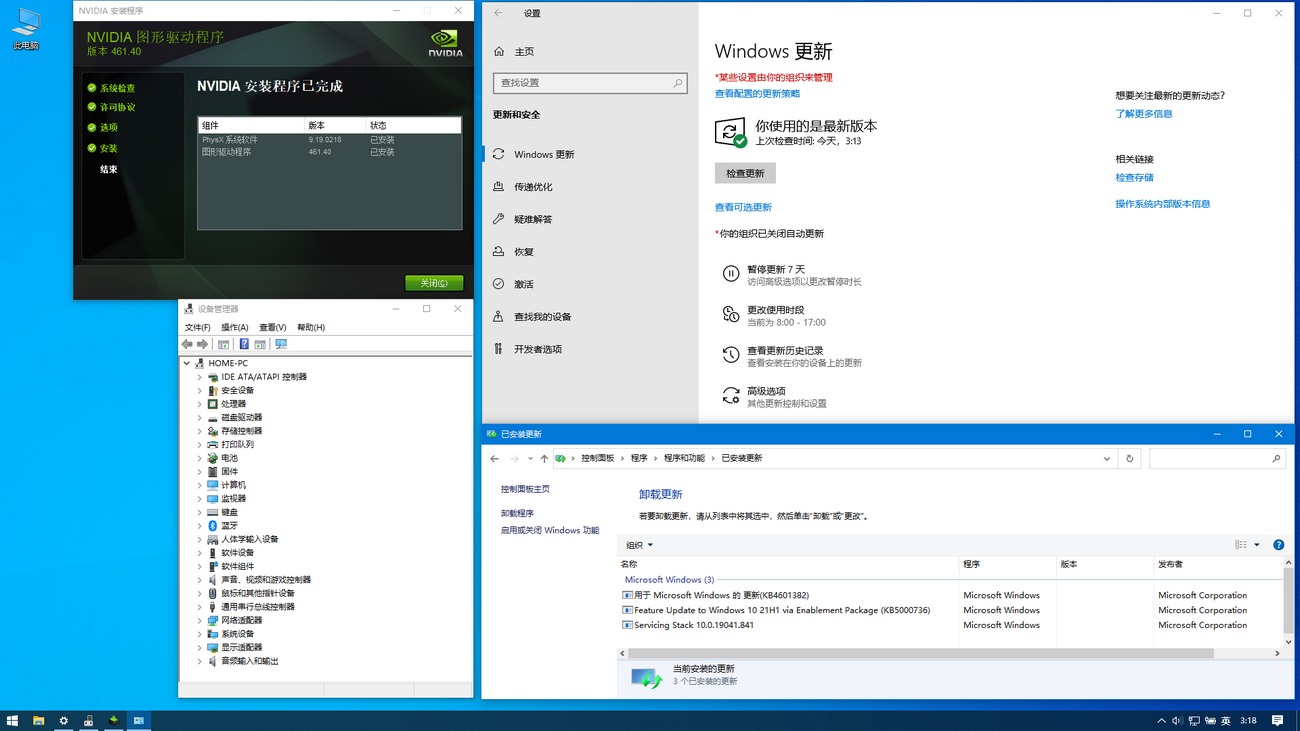Click 程序和功能 breadcrumb
This screenshot has width=1300, height=731.
pyautogui.click(x=684, y=458)
